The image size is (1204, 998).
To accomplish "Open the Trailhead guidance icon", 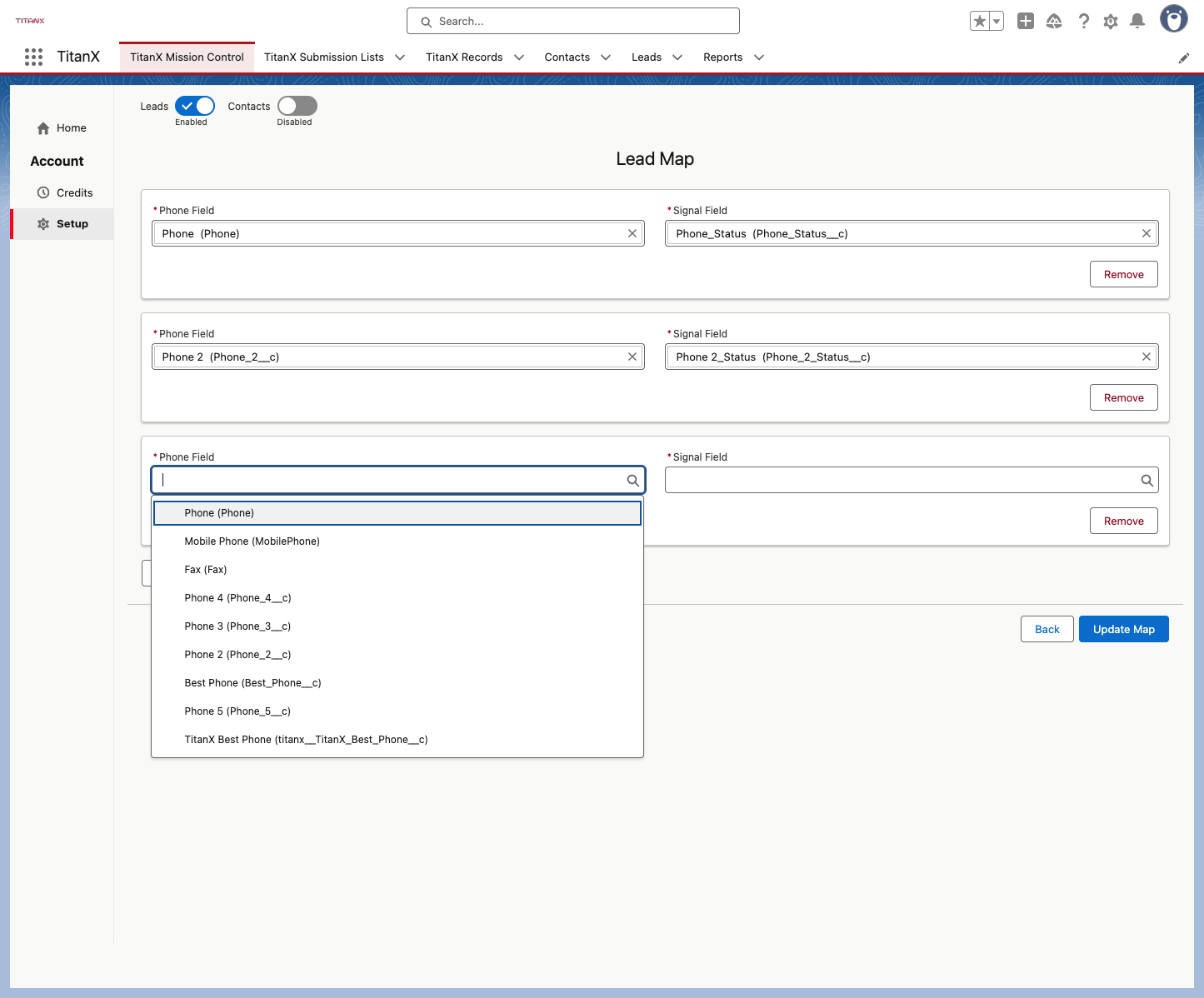I will coord(1054,21).
